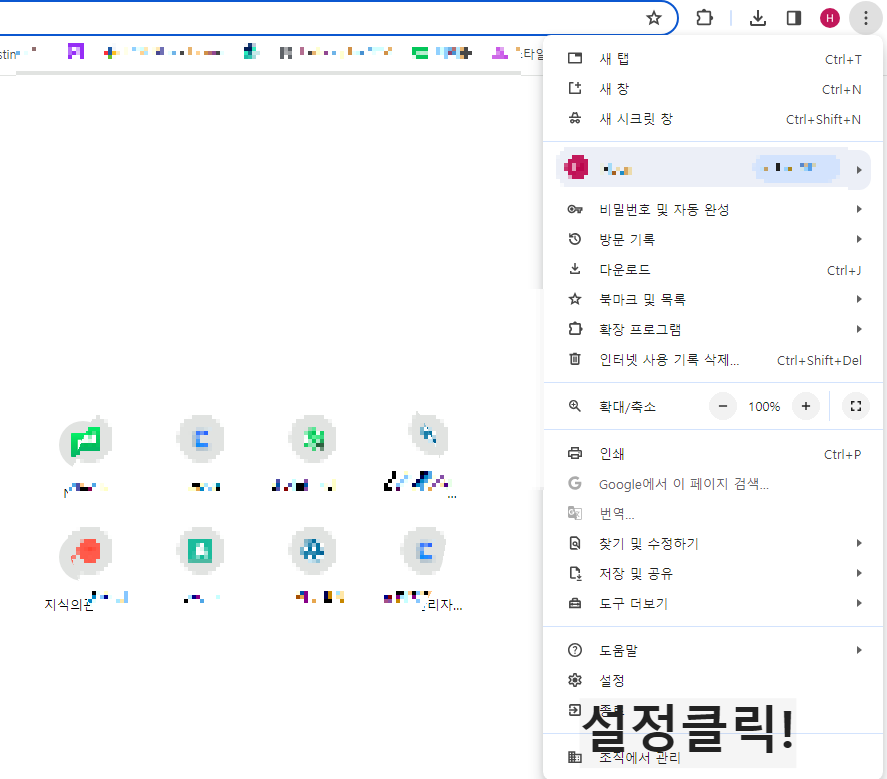
Task: Choose Google에서 이 페이지 검색 item
Action: tap(714, 484)
